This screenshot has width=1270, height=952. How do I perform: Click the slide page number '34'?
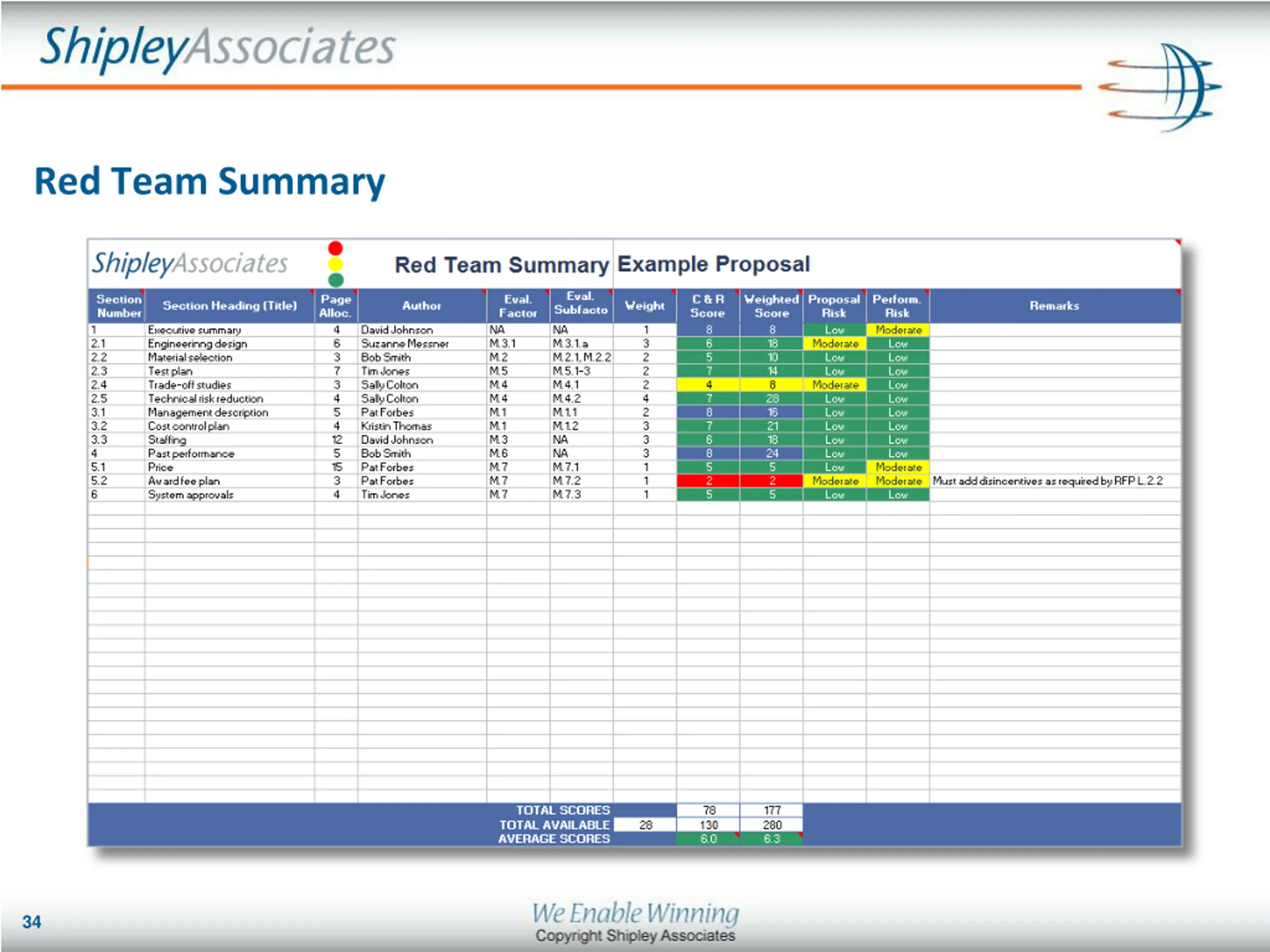[32, 922]
